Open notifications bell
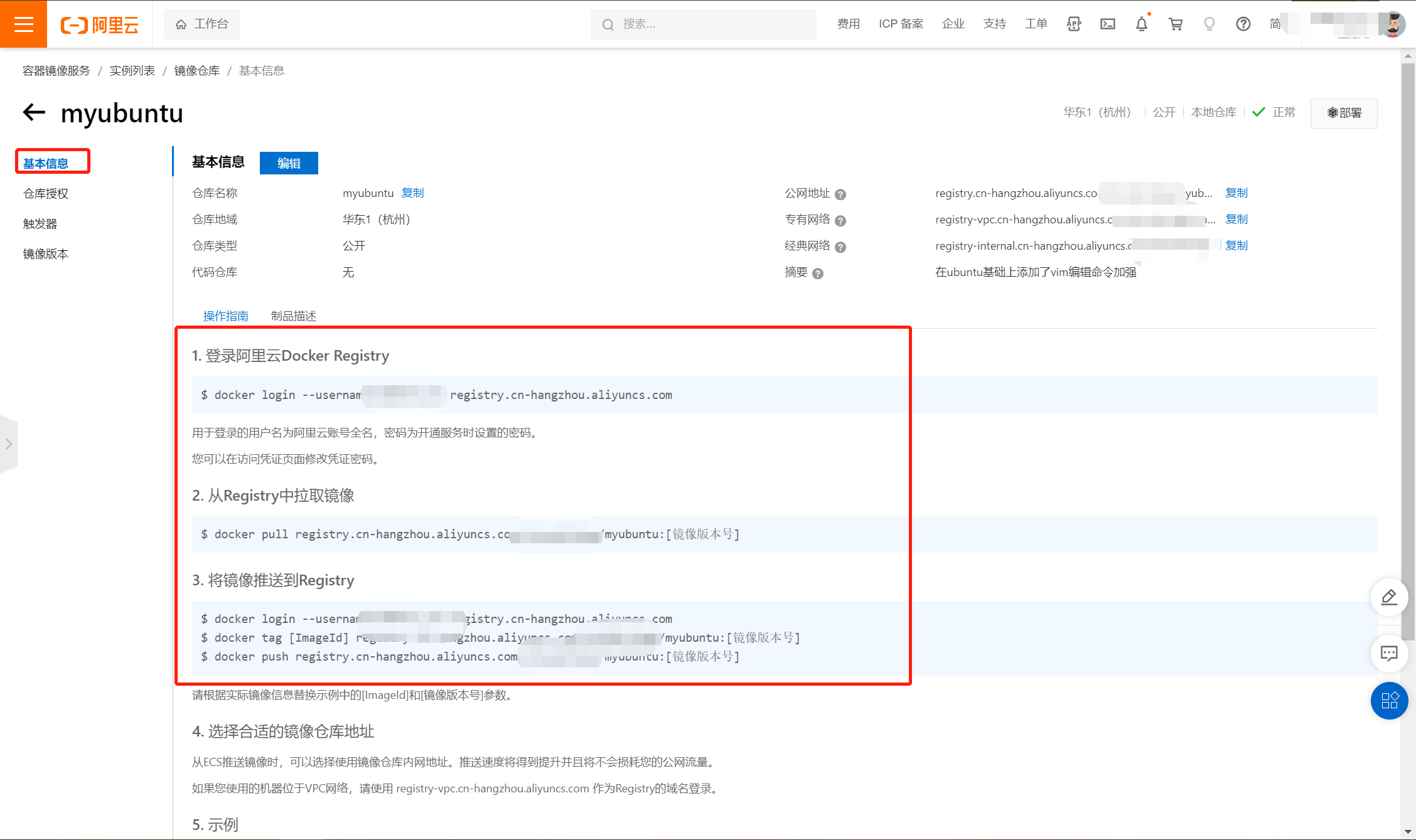1416x840 pixels. click(x=1142, y=24)
